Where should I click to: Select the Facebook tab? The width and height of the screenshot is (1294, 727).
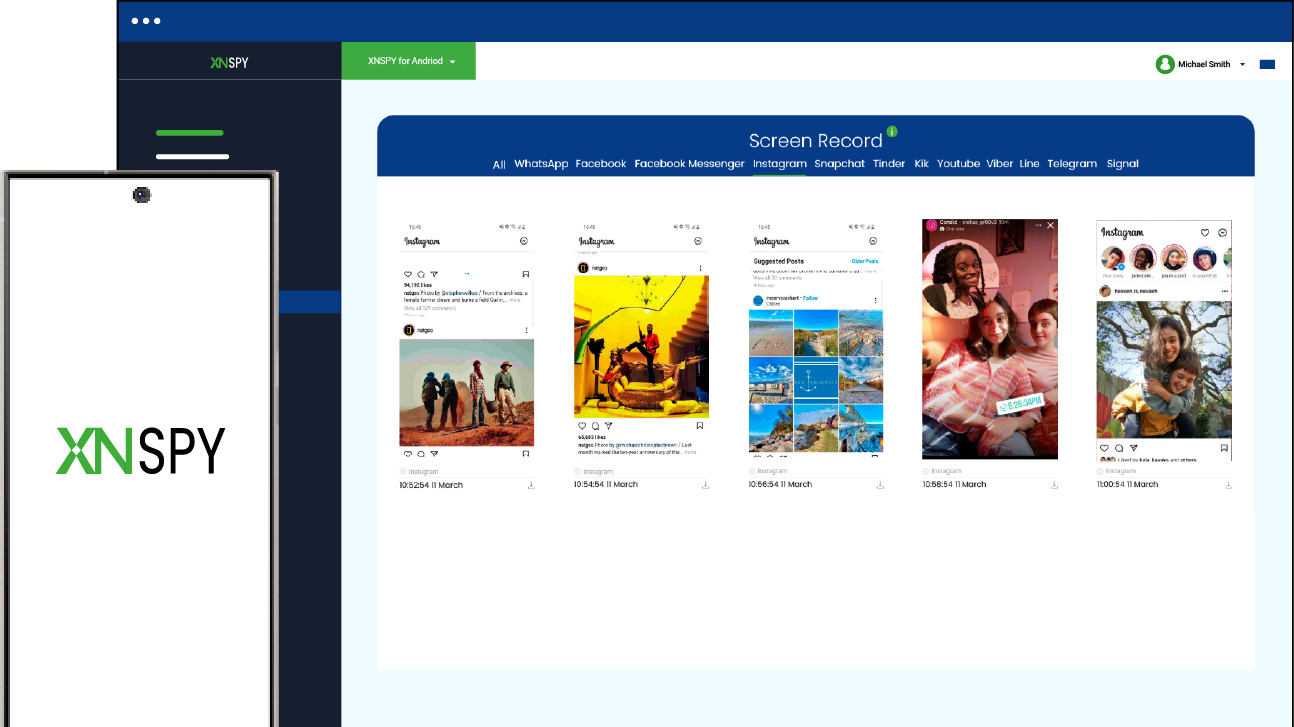pyautogui.click(x=601, y=164)
